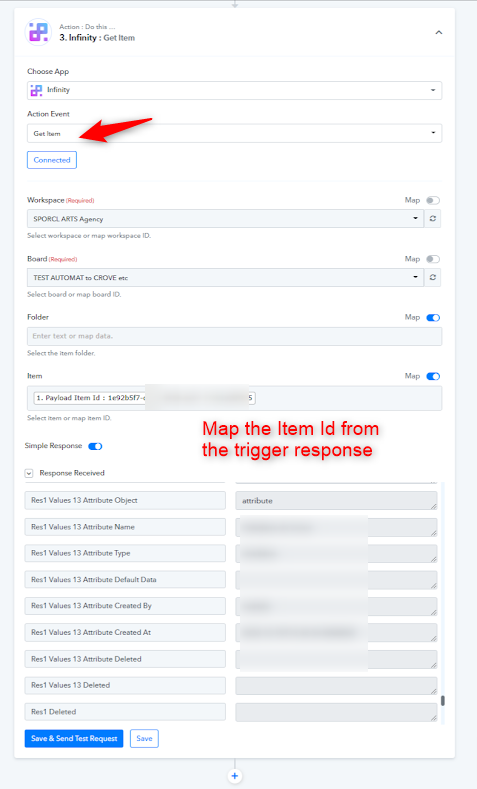The height and width of the screenshot is (789, 477).
Task: Click the response list scrollbar thumb
Action: pos(443,700)
